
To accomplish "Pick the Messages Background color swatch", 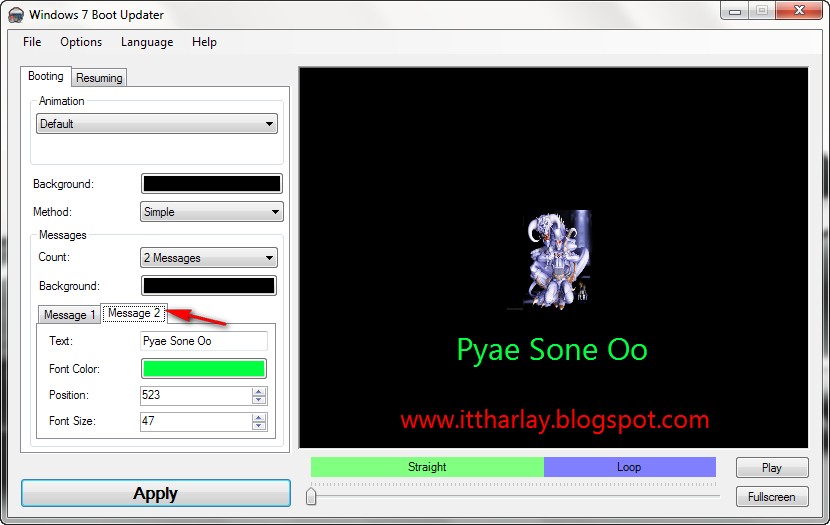I will [209, 286].
